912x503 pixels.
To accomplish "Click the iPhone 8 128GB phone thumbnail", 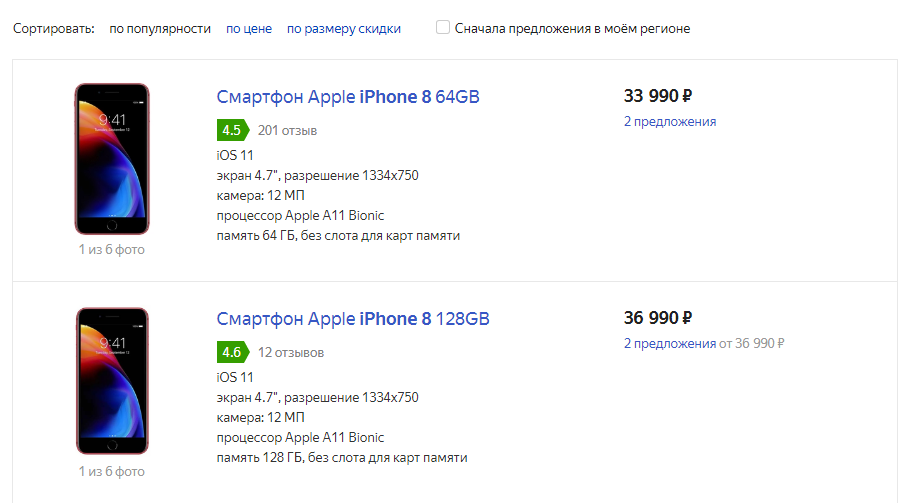I will click(112, 382).
